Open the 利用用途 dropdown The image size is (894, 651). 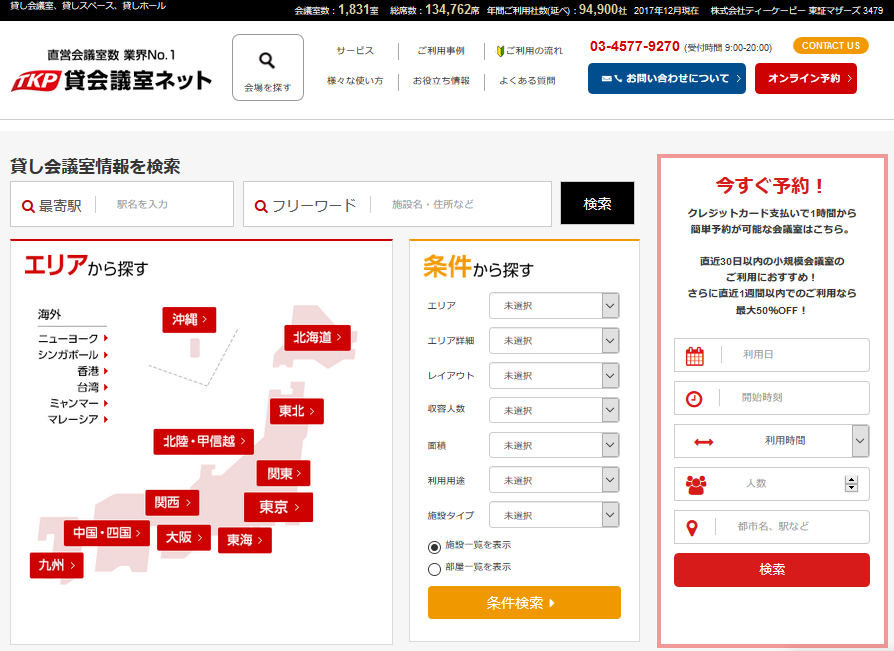pos(554,480)
